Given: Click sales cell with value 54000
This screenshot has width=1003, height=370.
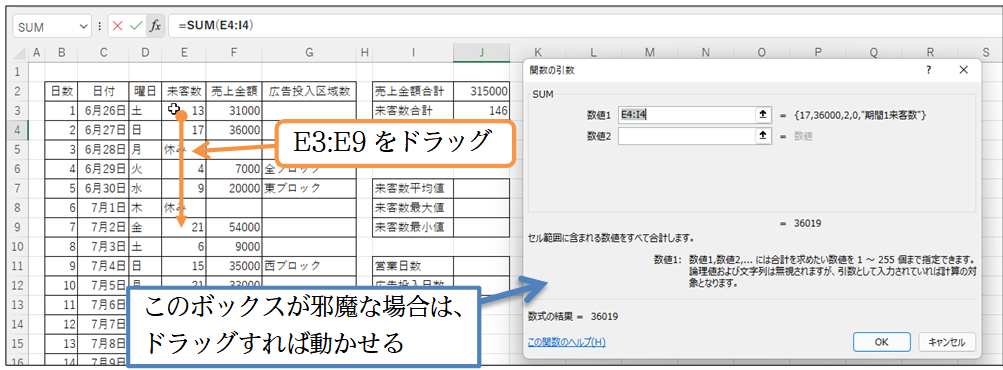Looking at the screenshot, I should [x=234, y=227].
